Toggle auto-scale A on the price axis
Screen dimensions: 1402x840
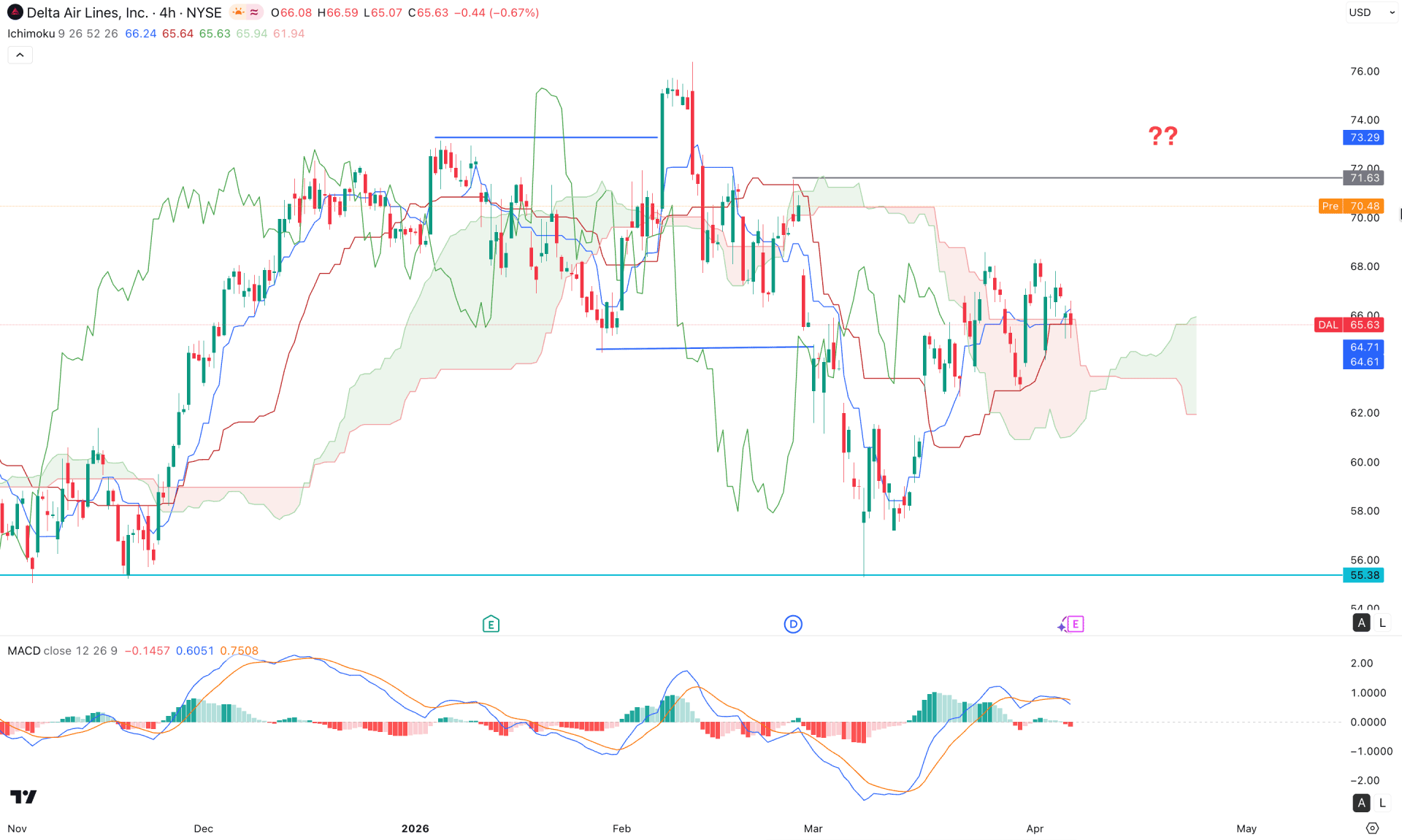(x=1362, y=623)
